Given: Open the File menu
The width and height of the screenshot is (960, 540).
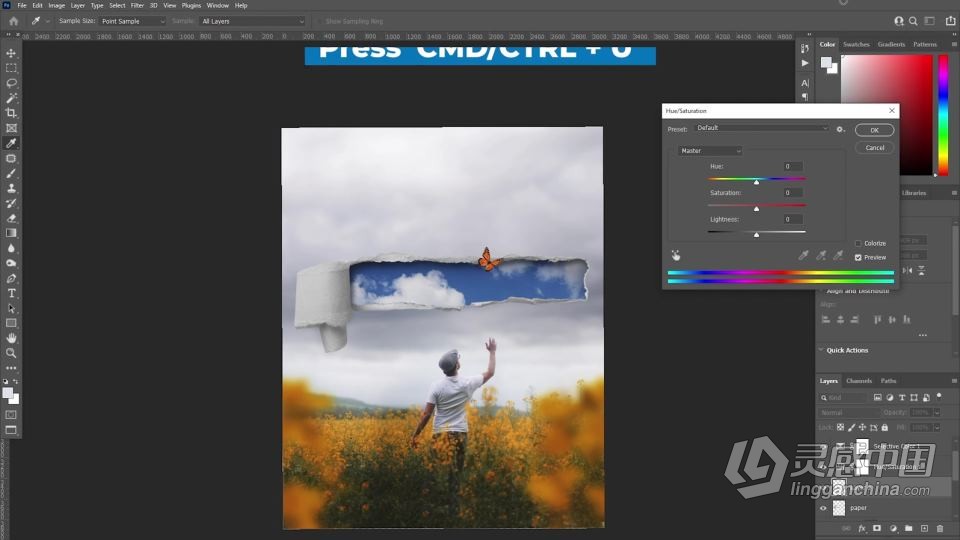Looking at the screenshot, I should [x=22, y=6].
